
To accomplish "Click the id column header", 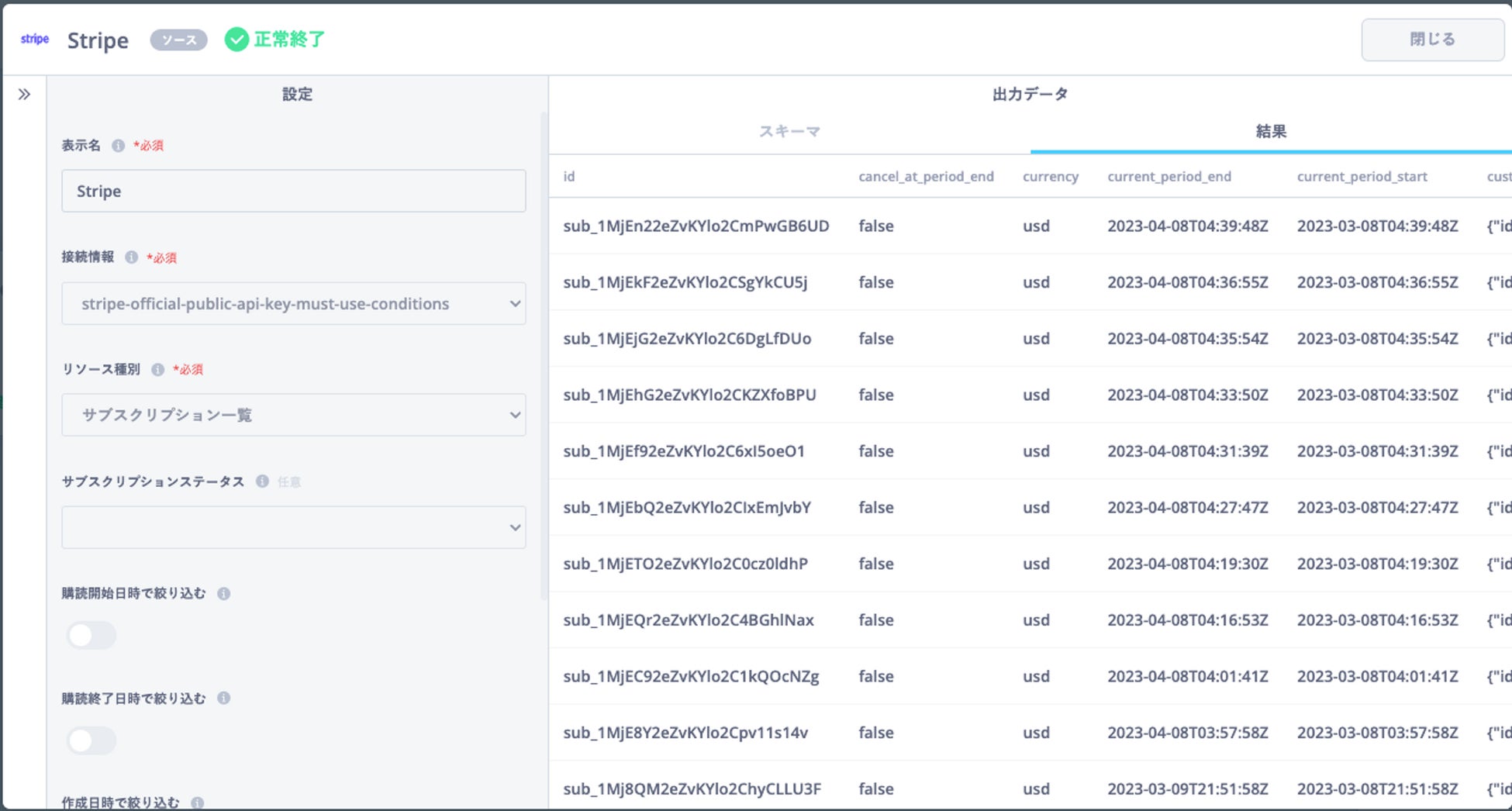I will (x=569, y=177).
